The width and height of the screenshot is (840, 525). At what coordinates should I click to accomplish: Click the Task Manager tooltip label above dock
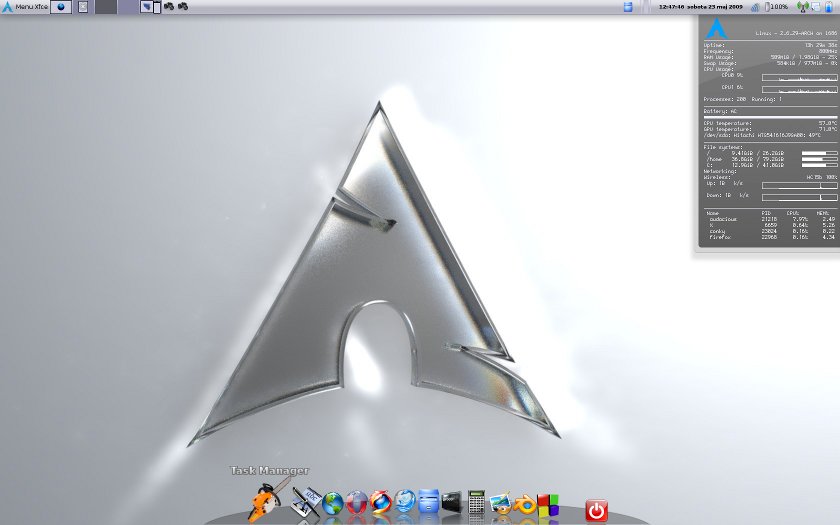click(x=269, y=471)
